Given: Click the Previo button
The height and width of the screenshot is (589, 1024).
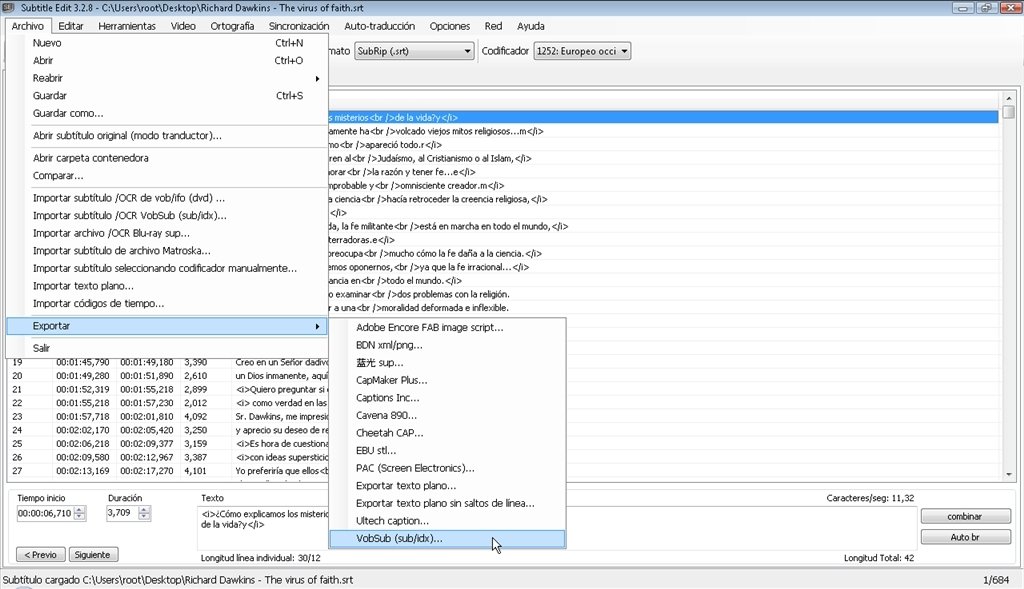Looking at the screenshot, I should 40,555.
